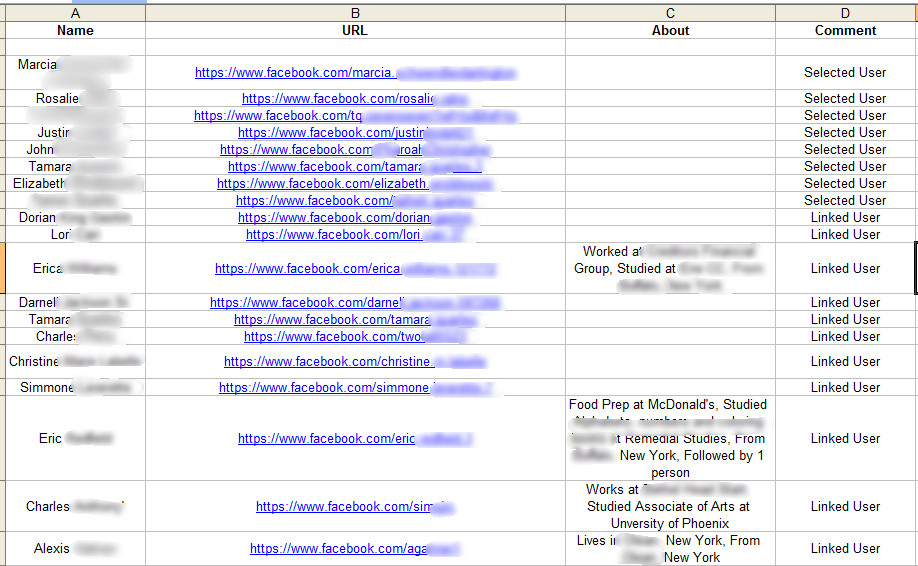
Task: Select the Simmone name cell
Action: [x=76, y=387]
